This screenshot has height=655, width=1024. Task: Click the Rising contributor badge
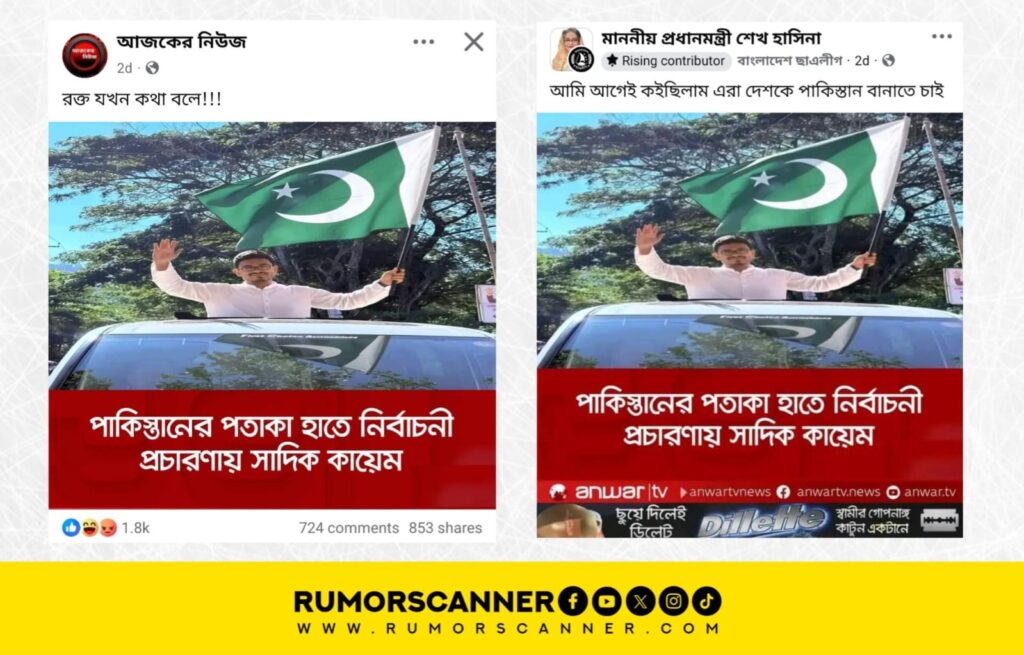coord(665,61)
